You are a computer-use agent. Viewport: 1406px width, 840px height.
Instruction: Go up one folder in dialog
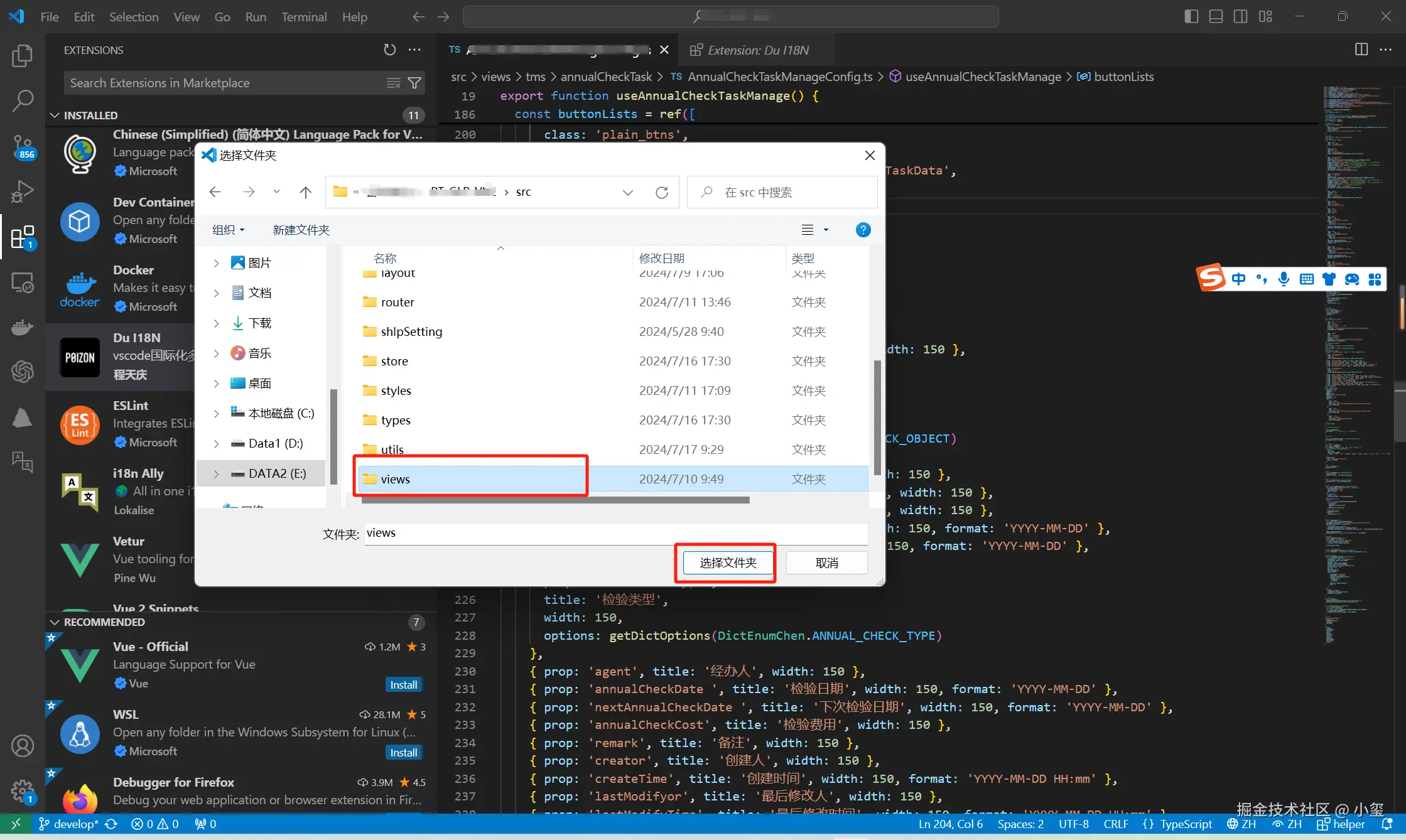click(305, 192)
